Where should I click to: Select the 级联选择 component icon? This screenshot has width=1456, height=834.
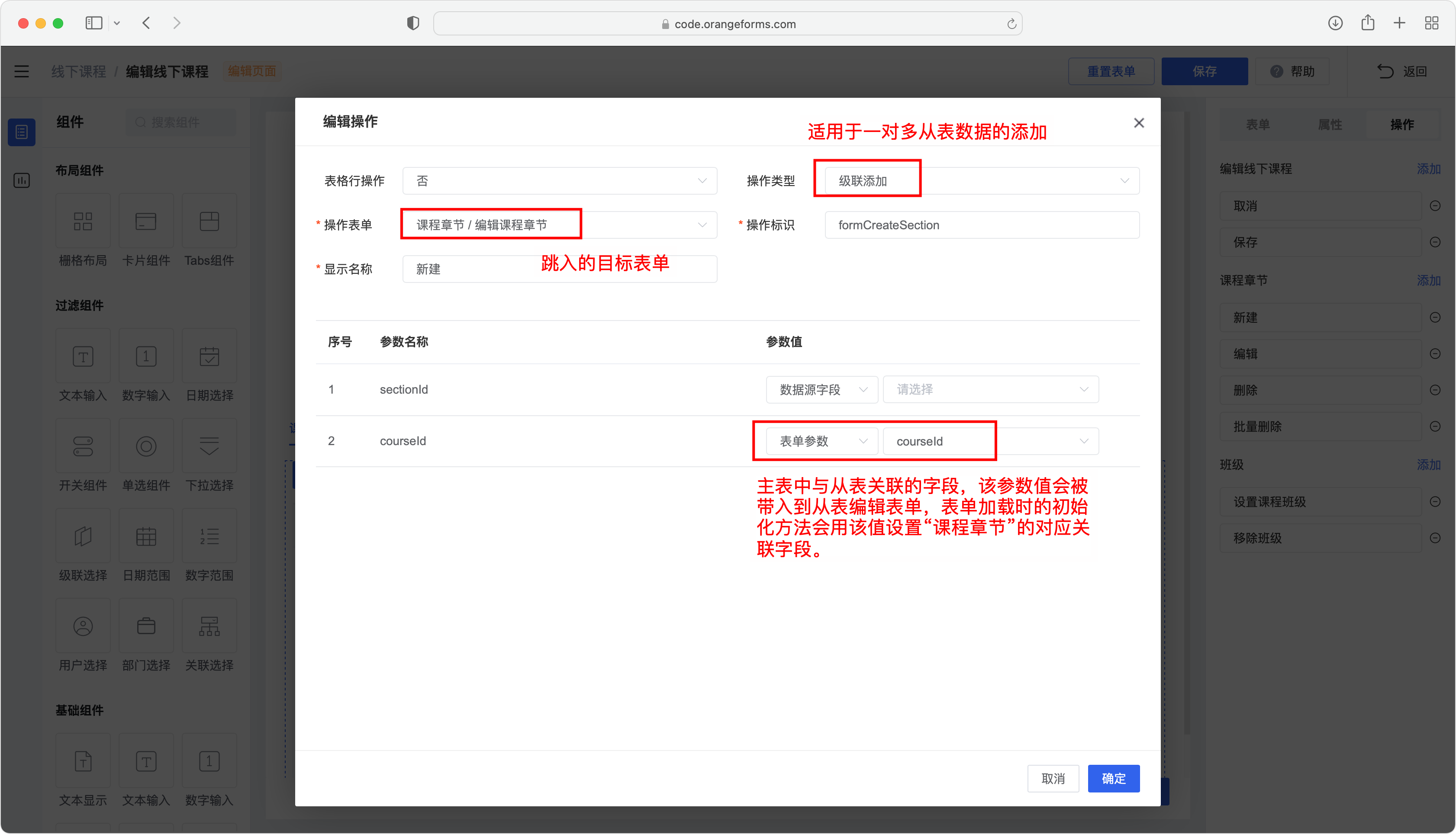[x=83, y=536]
